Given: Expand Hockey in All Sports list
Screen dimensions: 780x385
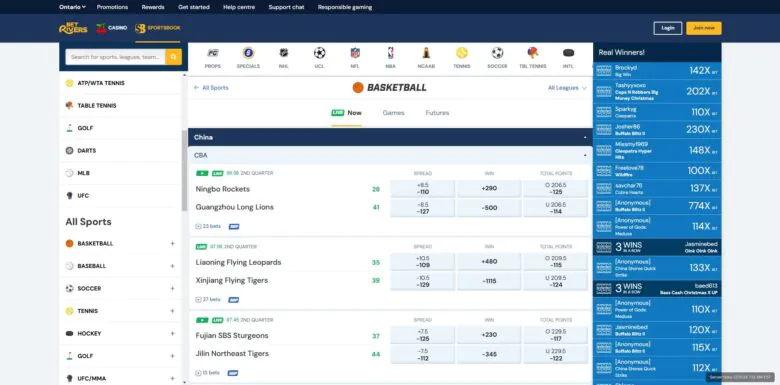Looking at the screenshot, I should pyautogui.click(x=173, y=333).
